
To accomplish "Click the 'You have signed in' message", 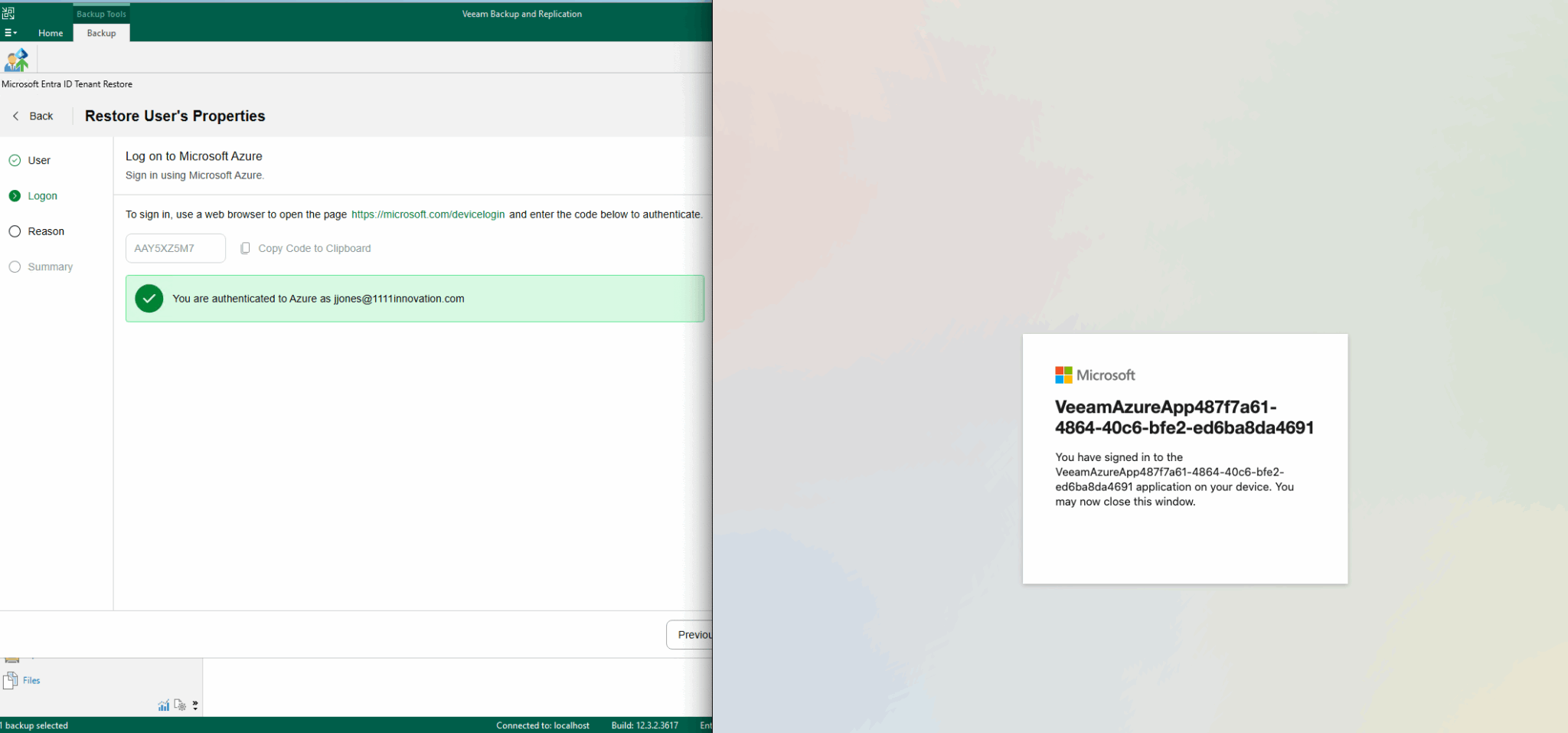I will 1174,479.
